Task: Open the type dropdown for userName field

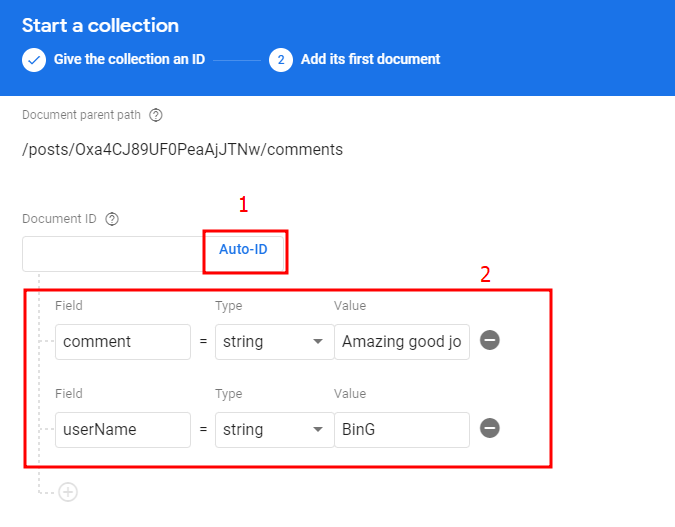Action: [x=274, y=430]
